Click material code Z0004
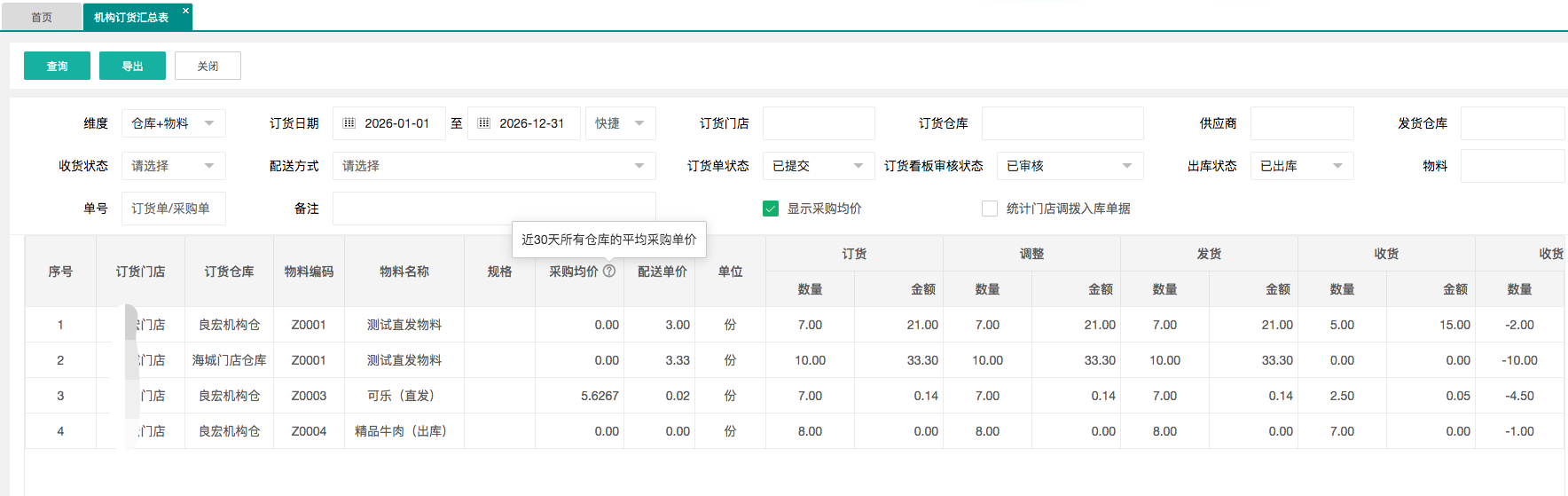 [309, 431]
